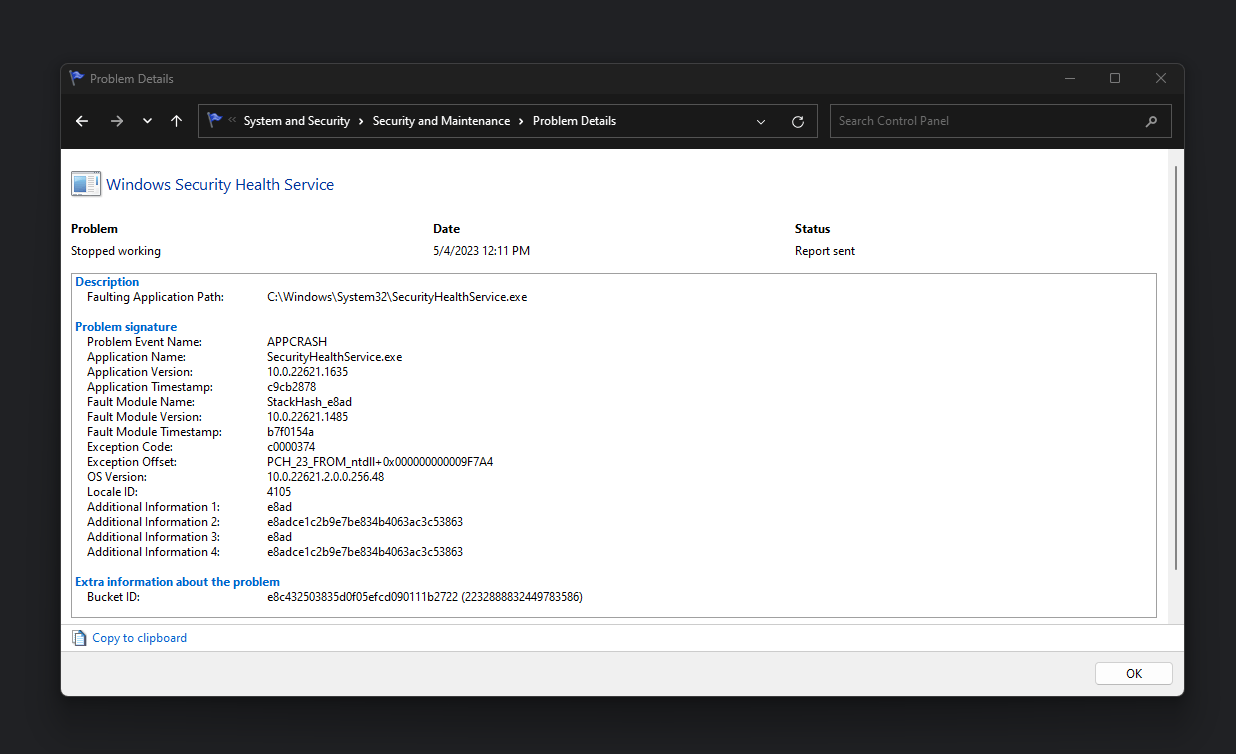Go forward with the right arrow
1236x754 pixels.
coord(117,121)
